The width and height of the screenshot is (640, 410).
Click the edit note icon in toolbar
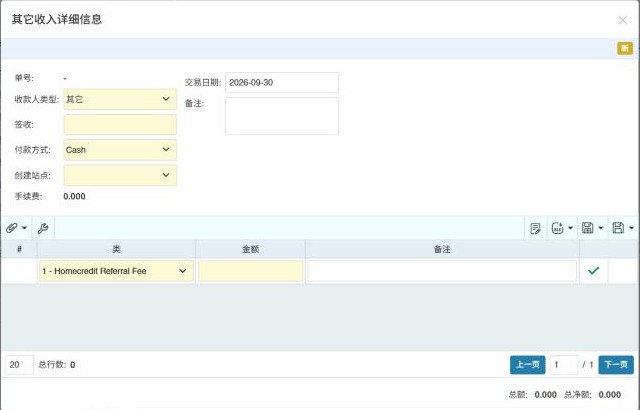(x=535, y=228)
